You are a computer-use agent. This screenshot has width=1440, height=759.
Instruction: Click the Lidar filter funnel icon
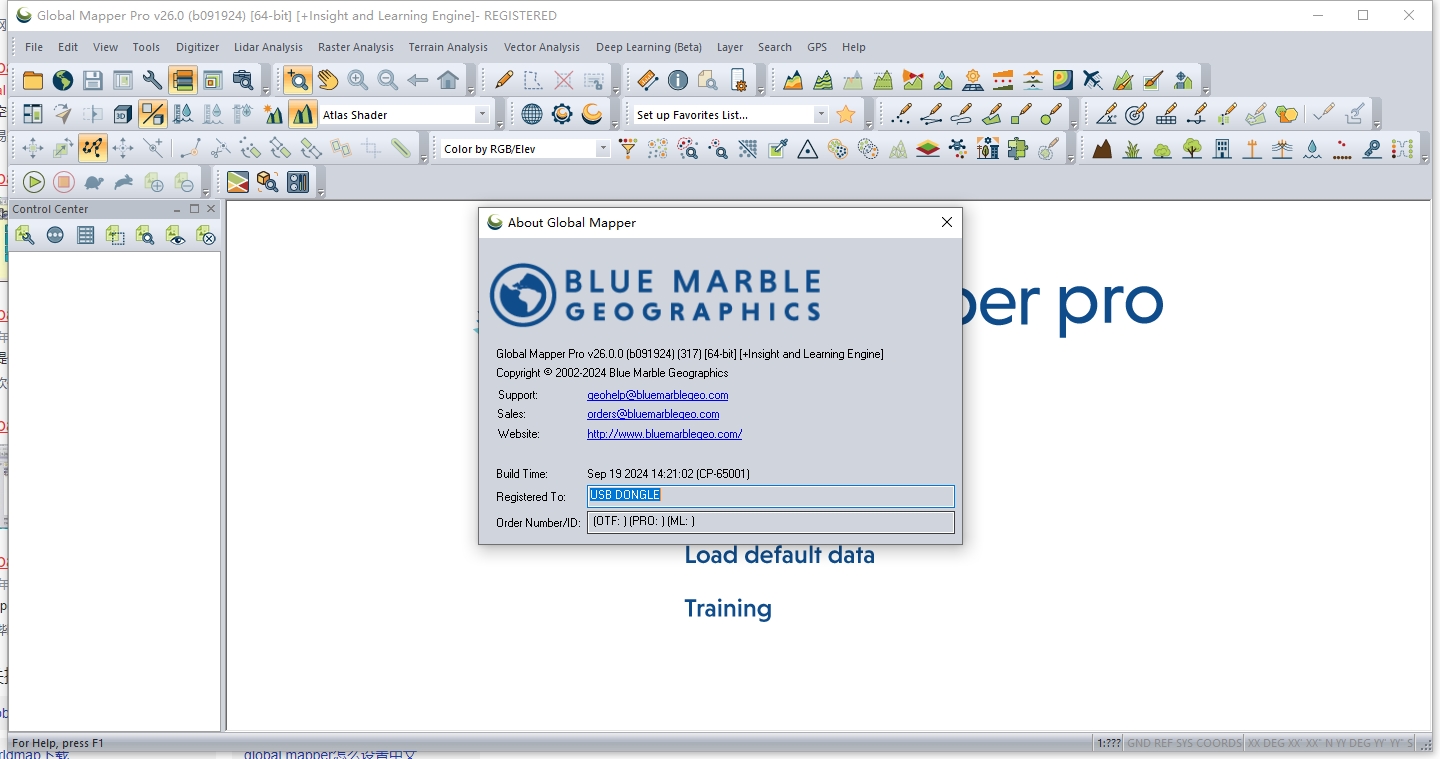click(x=628, y=149)
